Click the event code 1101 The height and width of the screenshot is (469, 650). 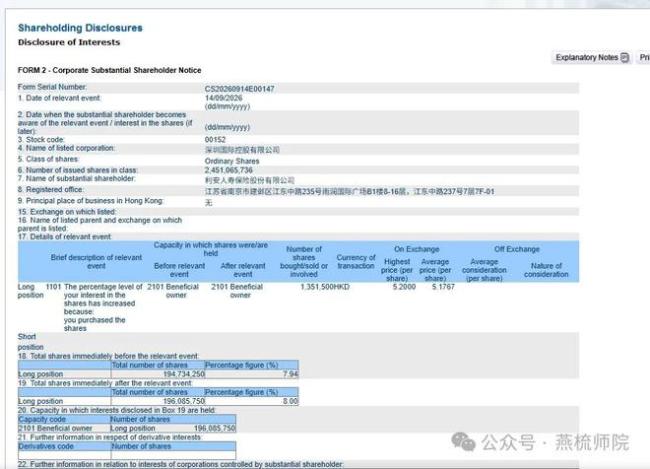(53, 287)
